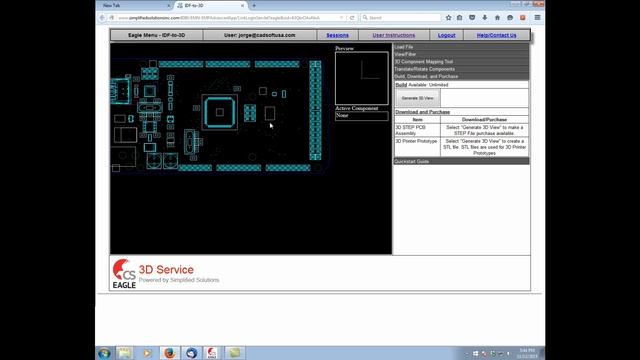Viewport: 640px width, 360px height.
Task: Close the IDF-to-3D tab
Action: (242, 6)
